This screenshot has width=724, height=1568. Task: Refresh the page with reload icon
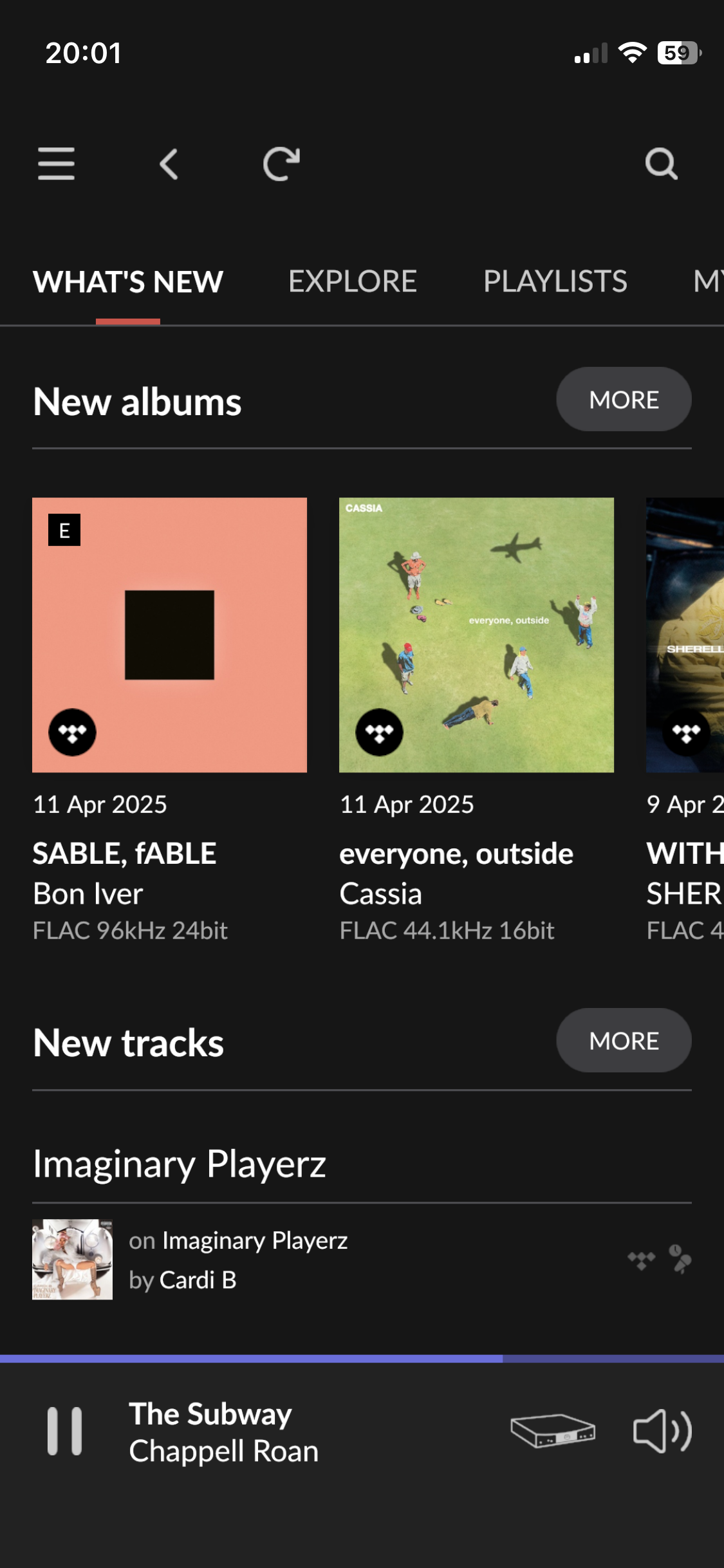click(281, 164)
